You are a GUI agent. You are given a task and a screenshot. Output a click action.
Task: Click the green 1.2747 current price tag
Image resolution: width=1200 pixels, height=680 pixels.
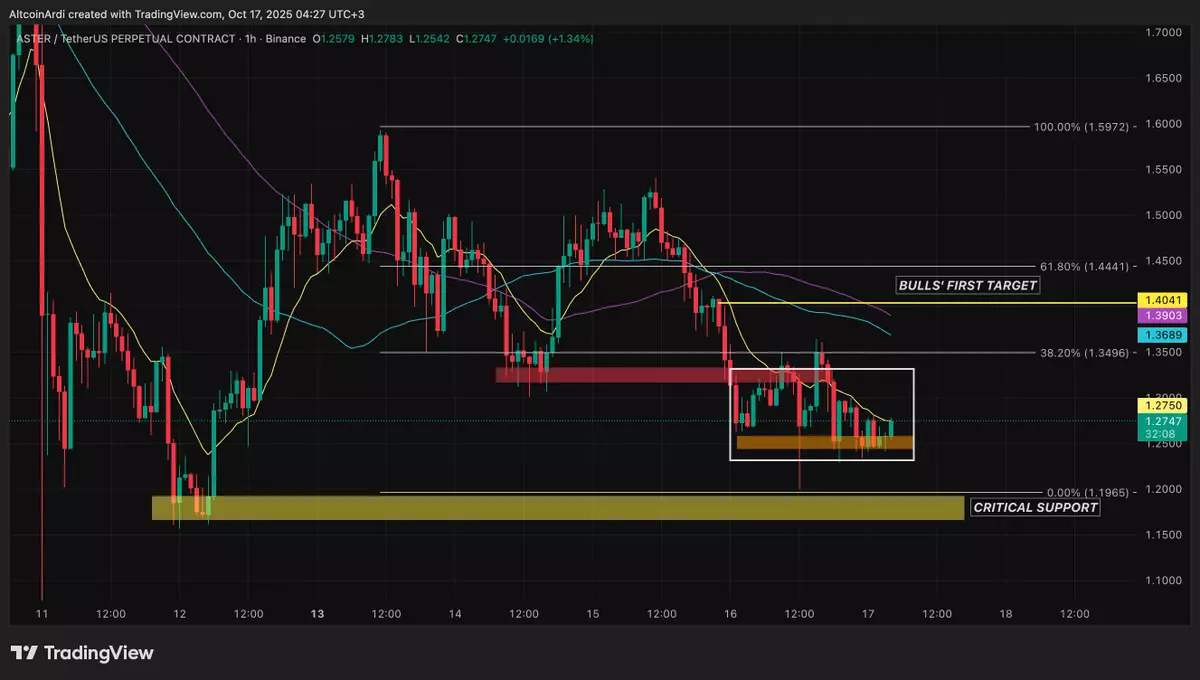coord(1162,423)
